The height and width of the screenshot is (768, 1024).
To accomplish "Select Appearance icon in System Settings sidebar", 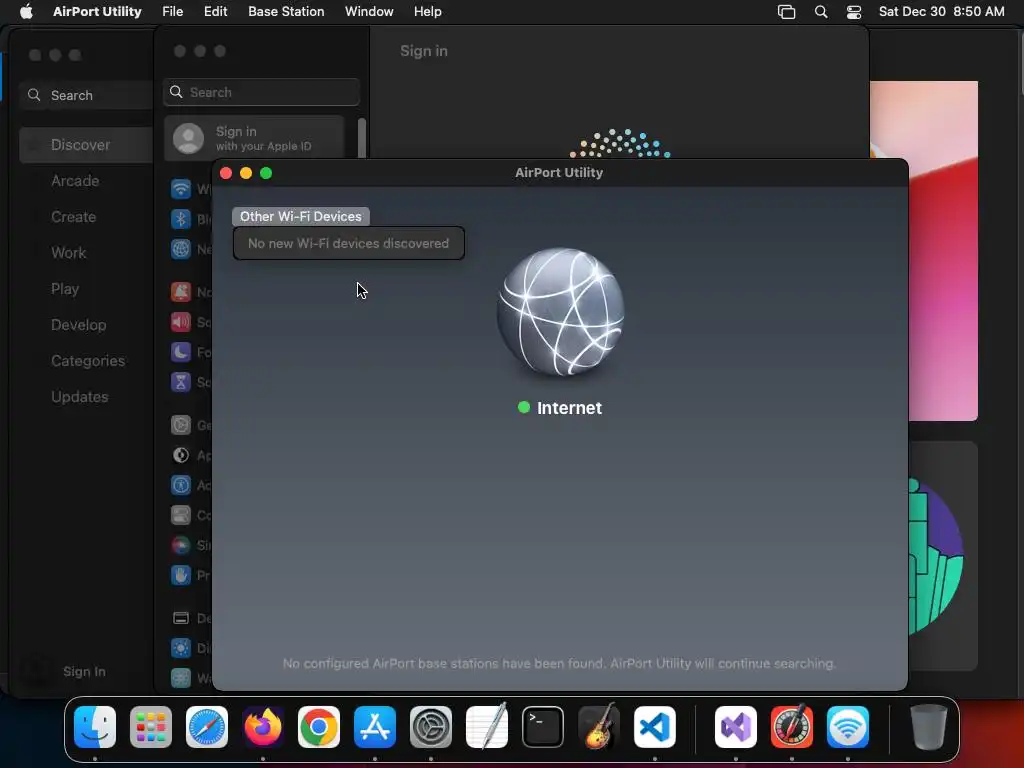I will [x=181, y=455].
